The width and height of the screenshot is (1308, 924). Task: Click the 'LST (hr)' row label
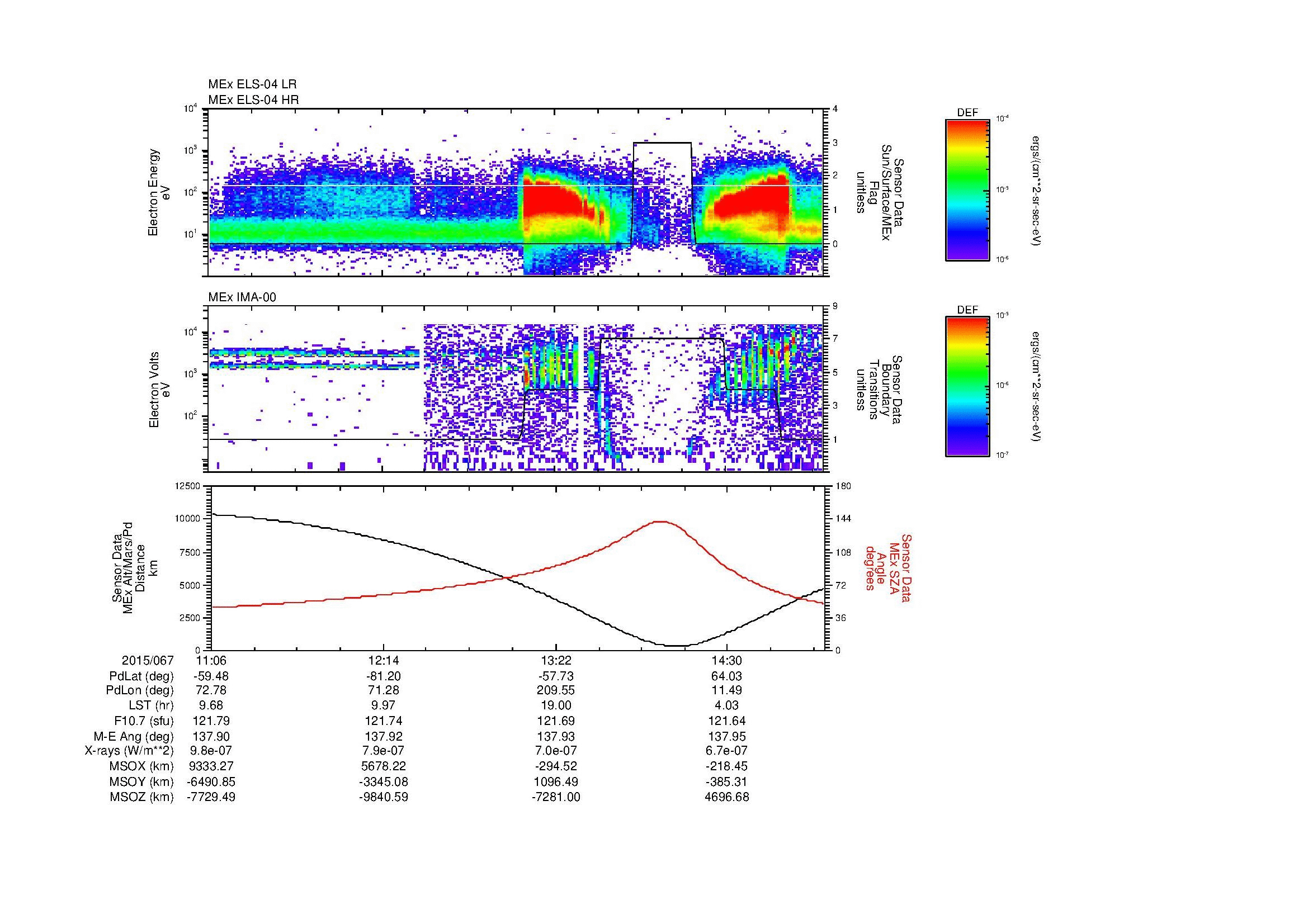coord(151,705)
